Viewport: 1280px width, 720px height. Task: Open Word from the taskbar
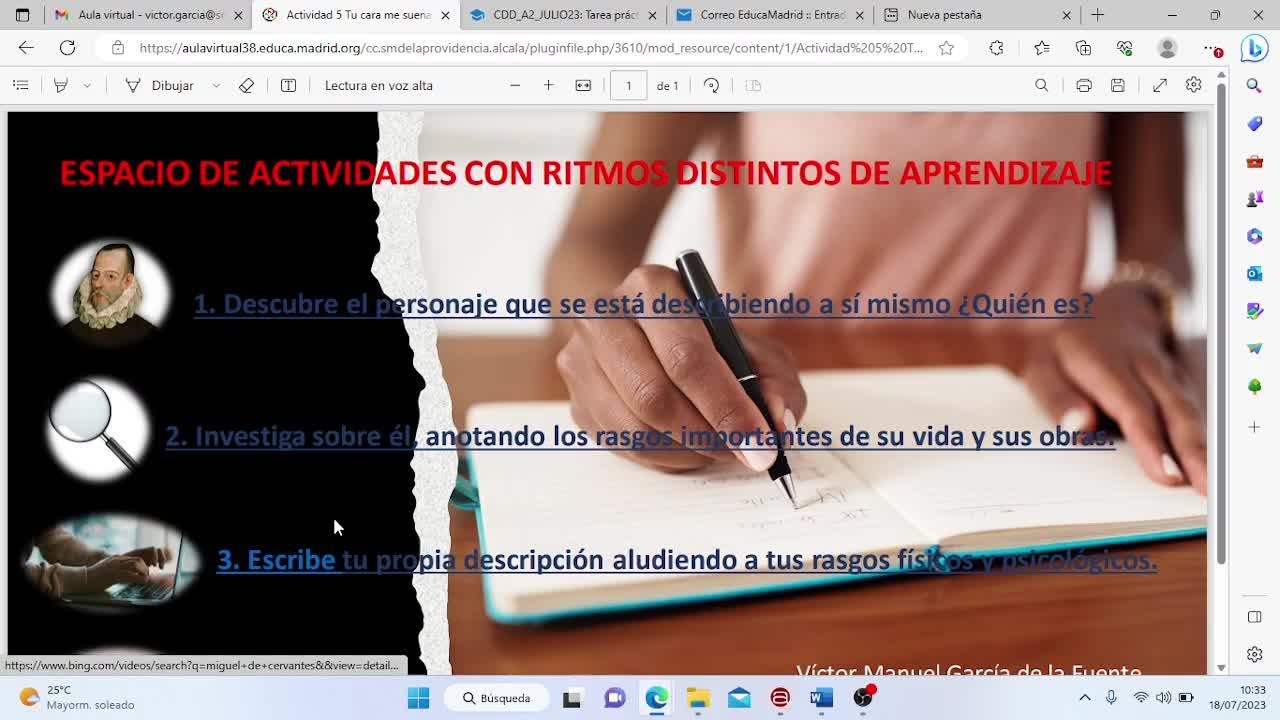tap(821, 698)
